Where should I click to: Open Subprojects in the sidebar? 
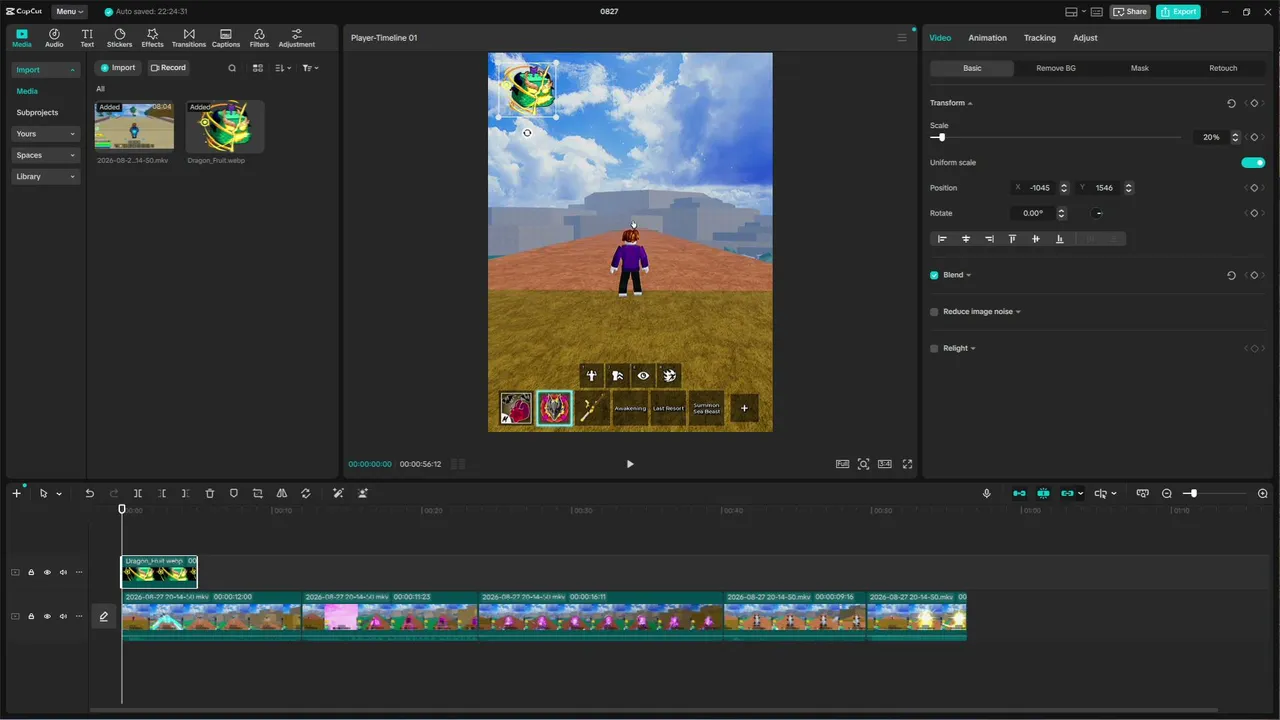[37, 112]
